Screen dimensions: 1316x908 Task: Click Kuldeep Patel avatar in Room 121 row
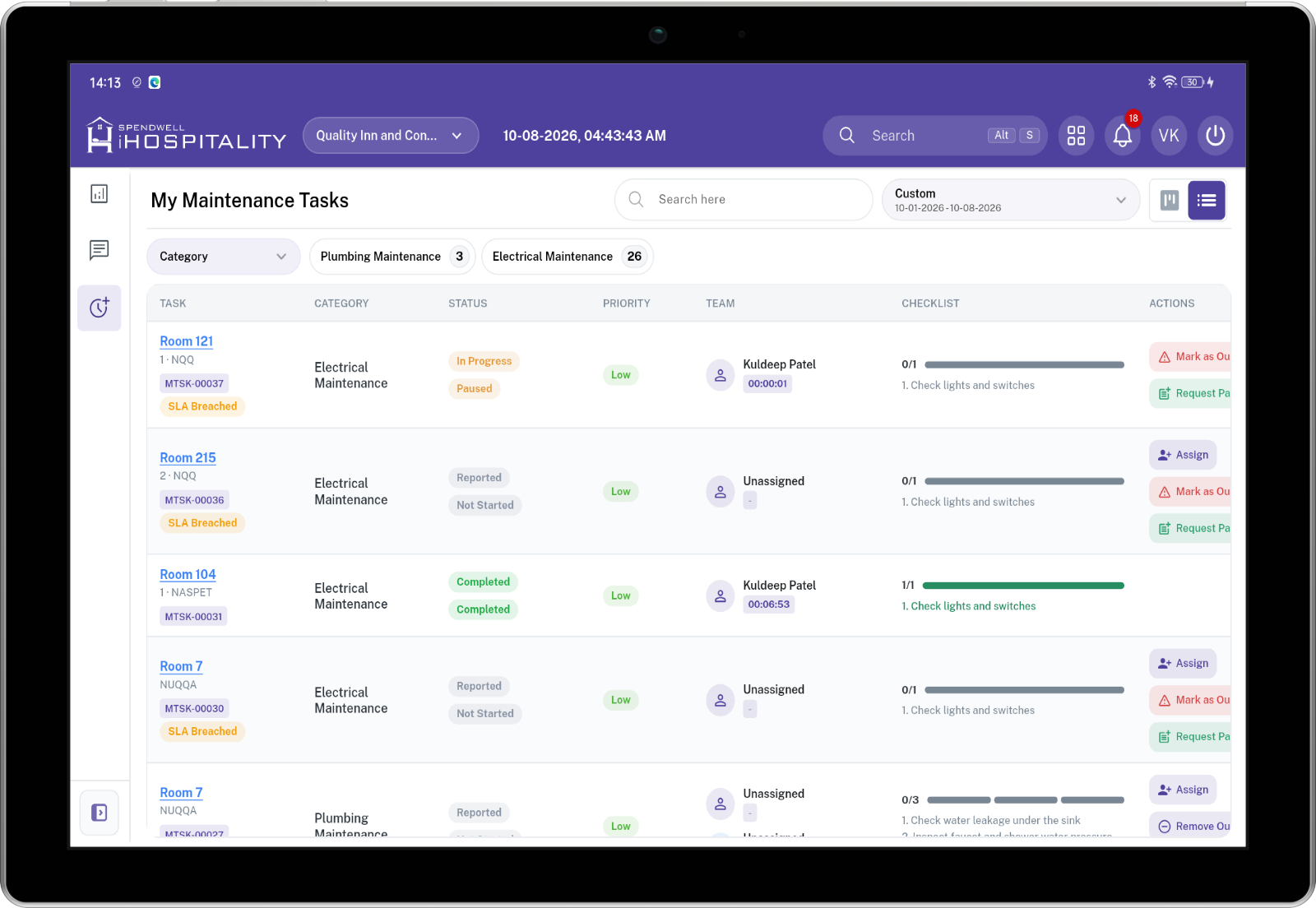point(720,375)
